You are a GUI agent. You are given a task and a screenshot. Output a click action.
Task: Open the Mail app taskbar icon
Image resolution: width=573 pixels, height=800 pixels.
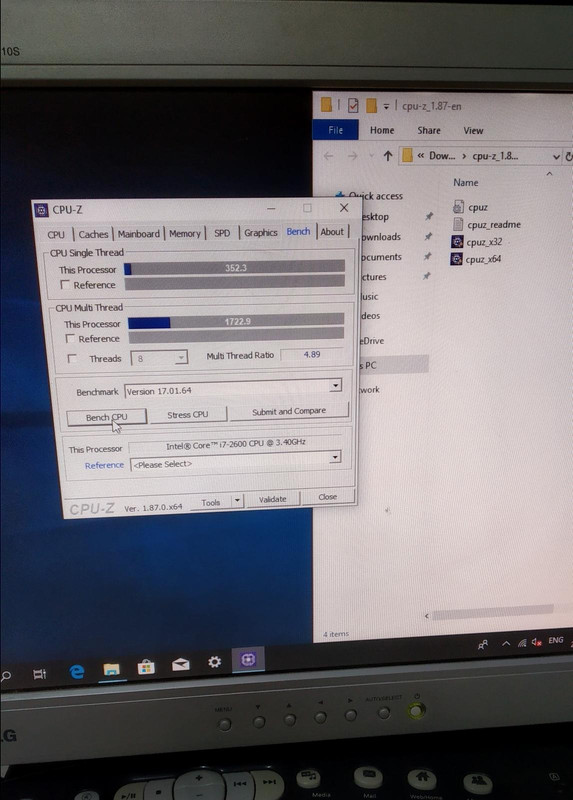tap(181, 664)
